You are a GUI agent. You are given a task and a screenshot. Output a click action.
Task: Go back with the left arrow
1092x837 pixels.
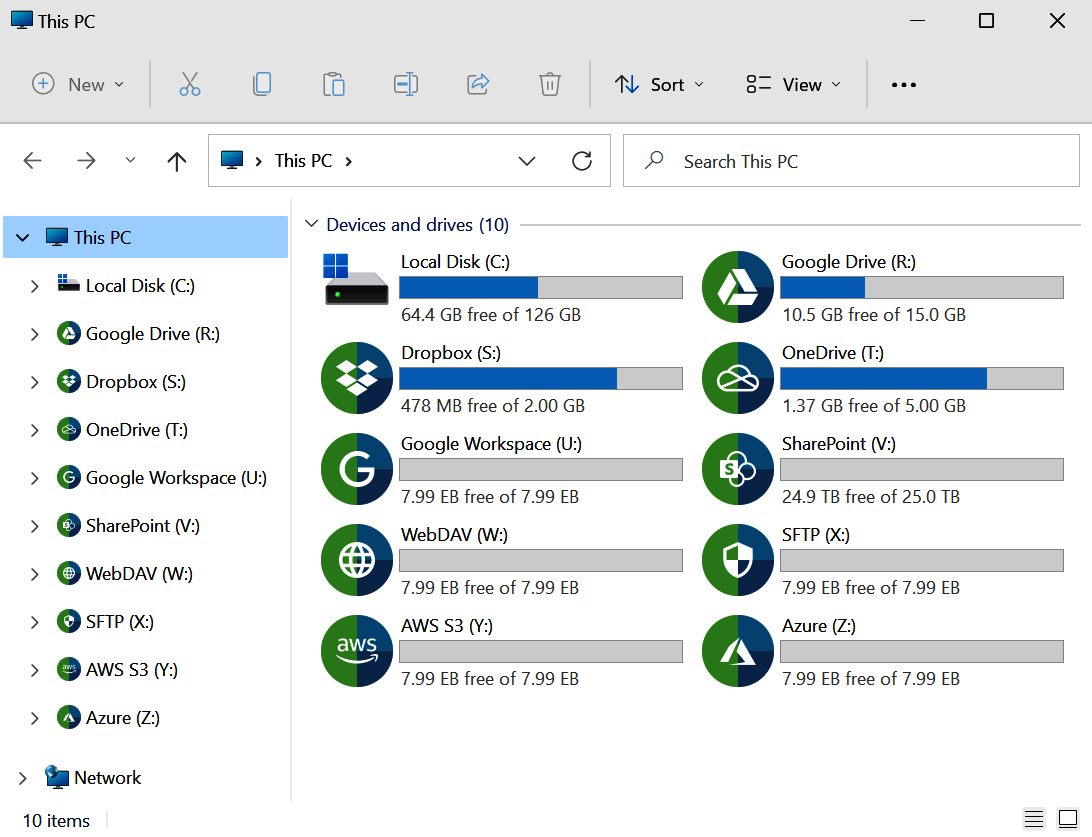click(x=33, y=161)
